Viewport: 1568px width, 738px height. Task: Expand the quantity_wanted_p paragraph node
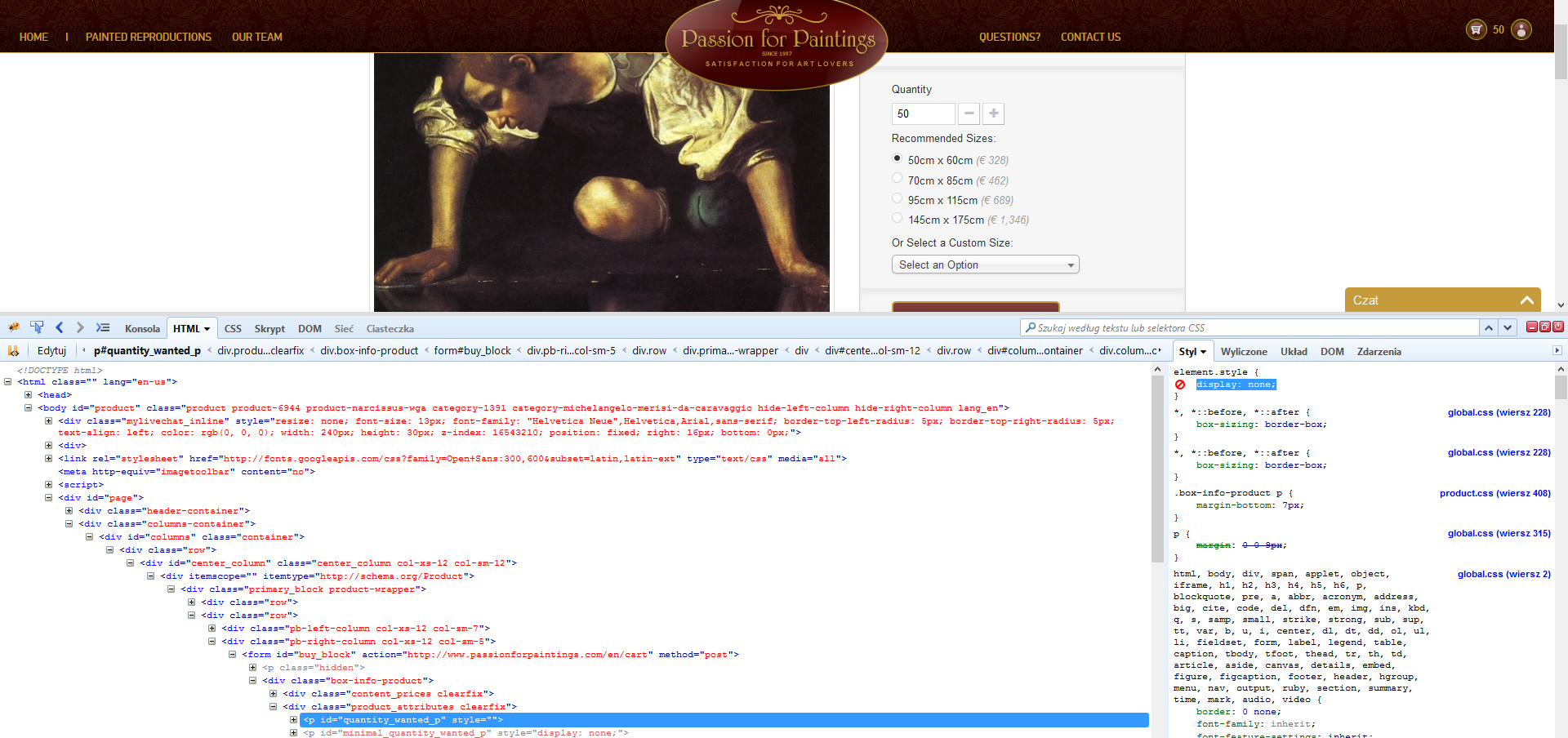click(293, 719)
